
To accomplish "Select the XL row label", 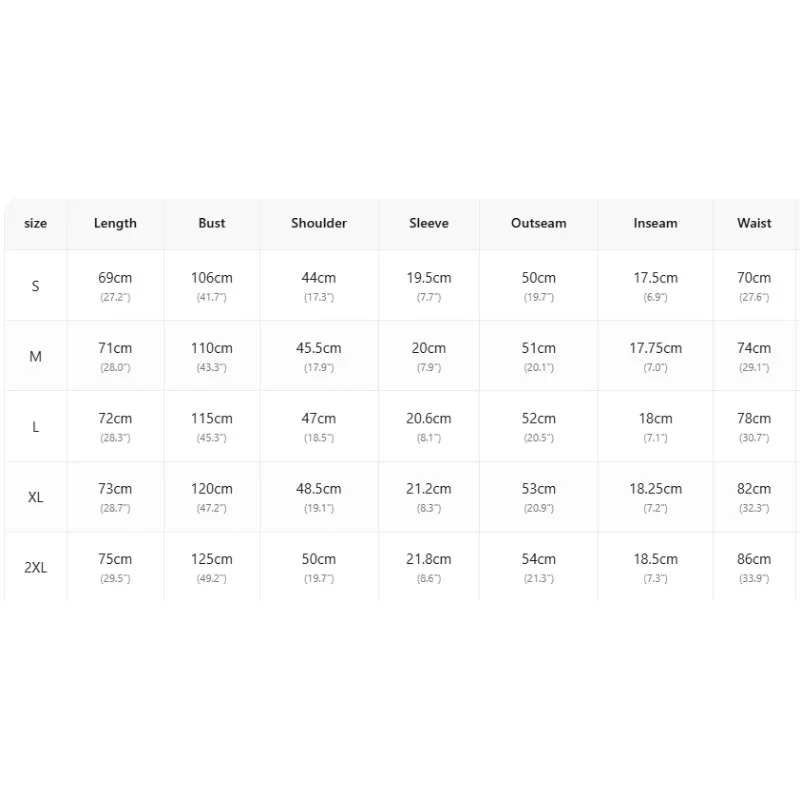I will [x=35, y=497].
